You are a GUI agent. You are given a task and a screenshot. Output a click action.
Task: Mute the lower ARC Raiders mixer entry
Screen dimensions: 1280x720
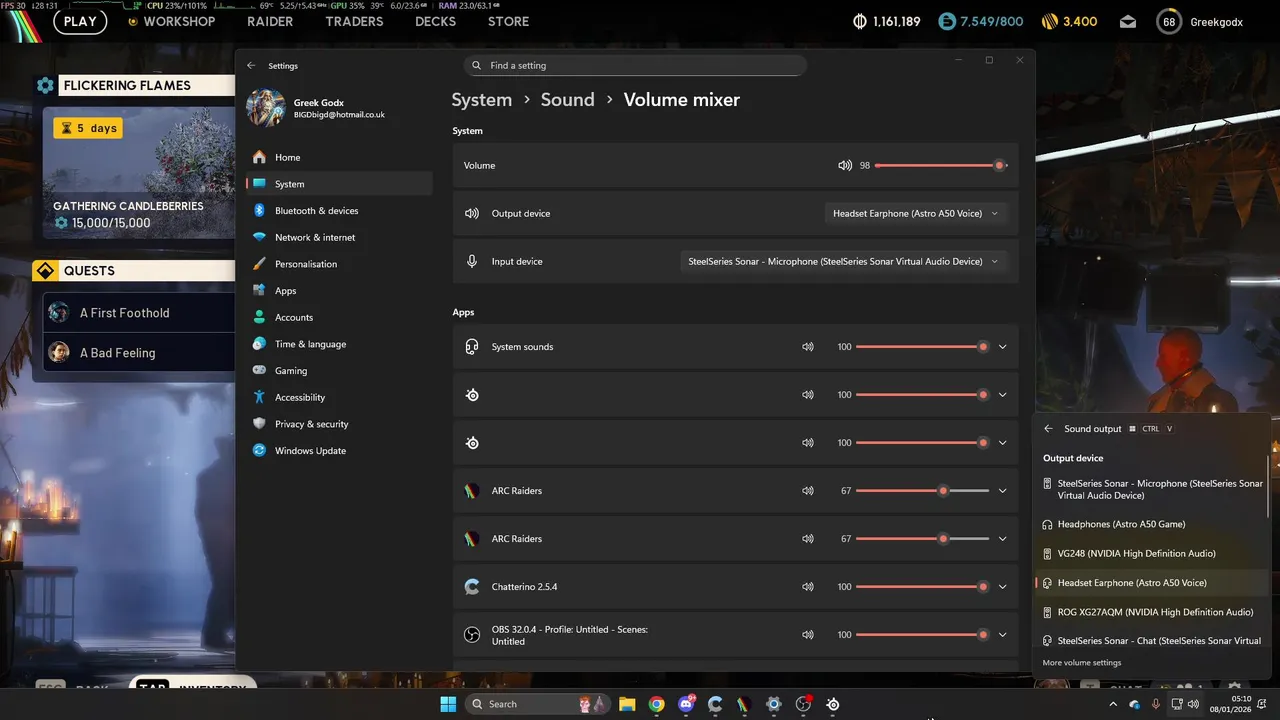pos(808,539)
